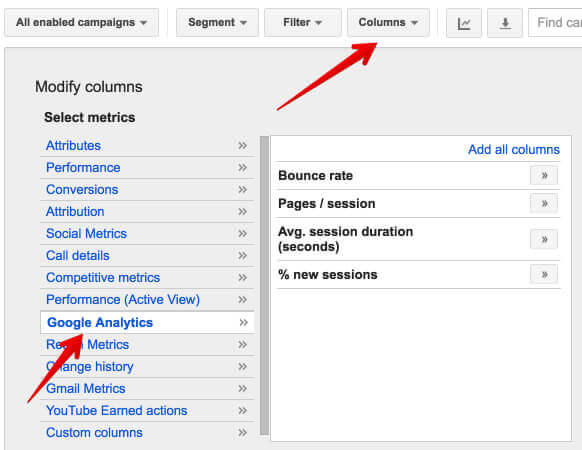This screenshot has width=582, height=450.
Task: Open Competitive metrics category
Action: 103,277
